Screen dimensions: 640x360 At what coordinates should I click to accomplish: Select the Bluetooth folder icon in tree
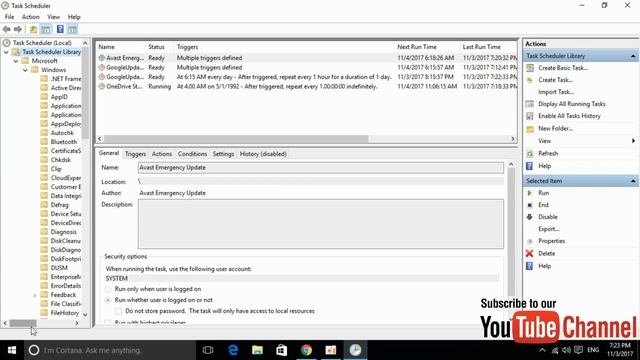44,142
